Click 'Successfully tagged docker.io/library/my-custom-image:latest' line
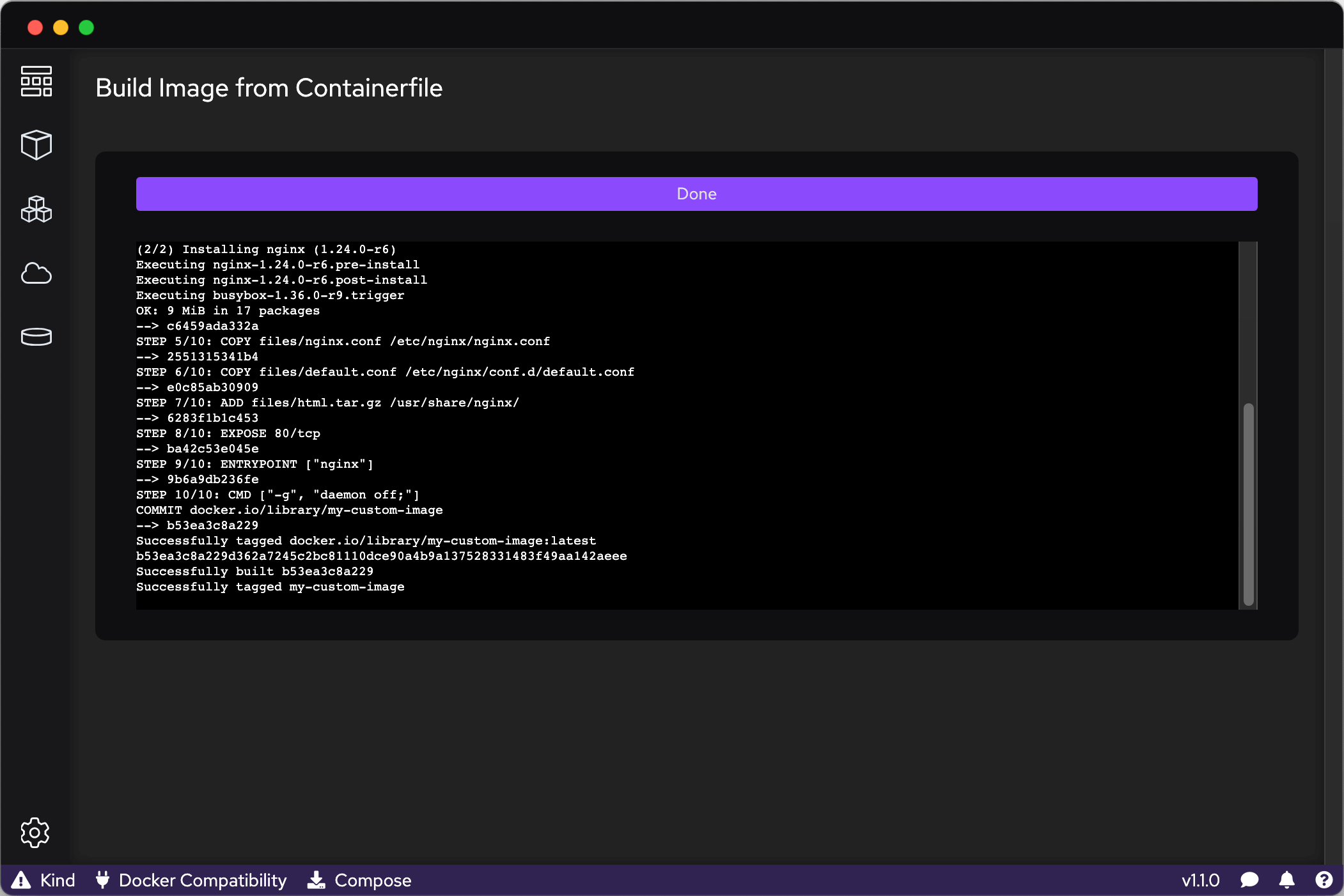 click(x=366, y=541)
